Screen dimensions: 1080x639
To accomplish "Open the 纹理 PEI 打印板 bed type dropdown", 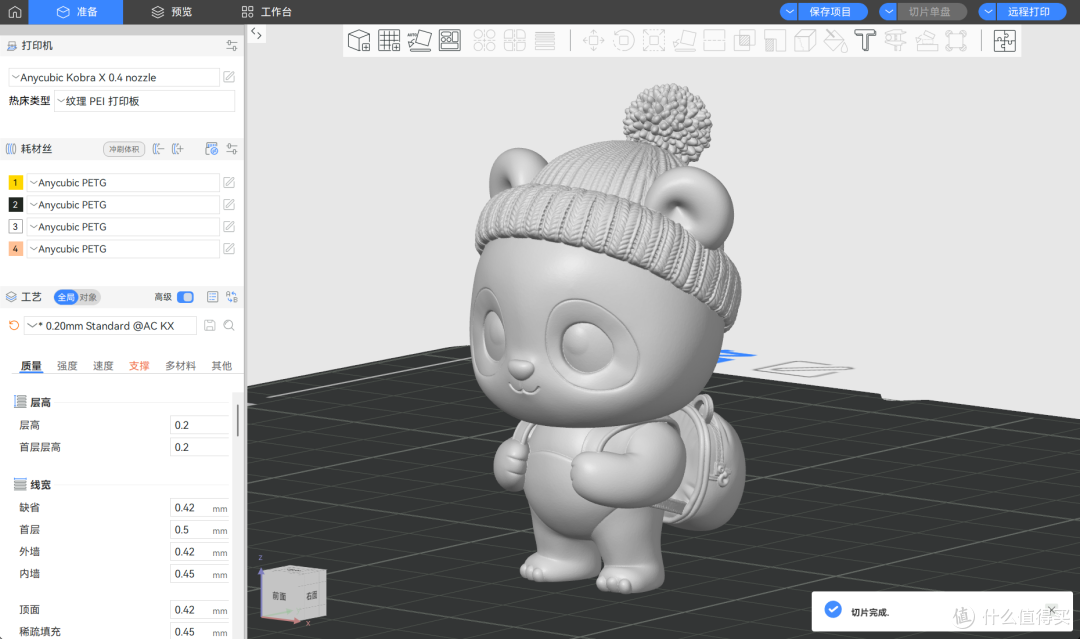I will pyautogui.click(x=145, y=101).
